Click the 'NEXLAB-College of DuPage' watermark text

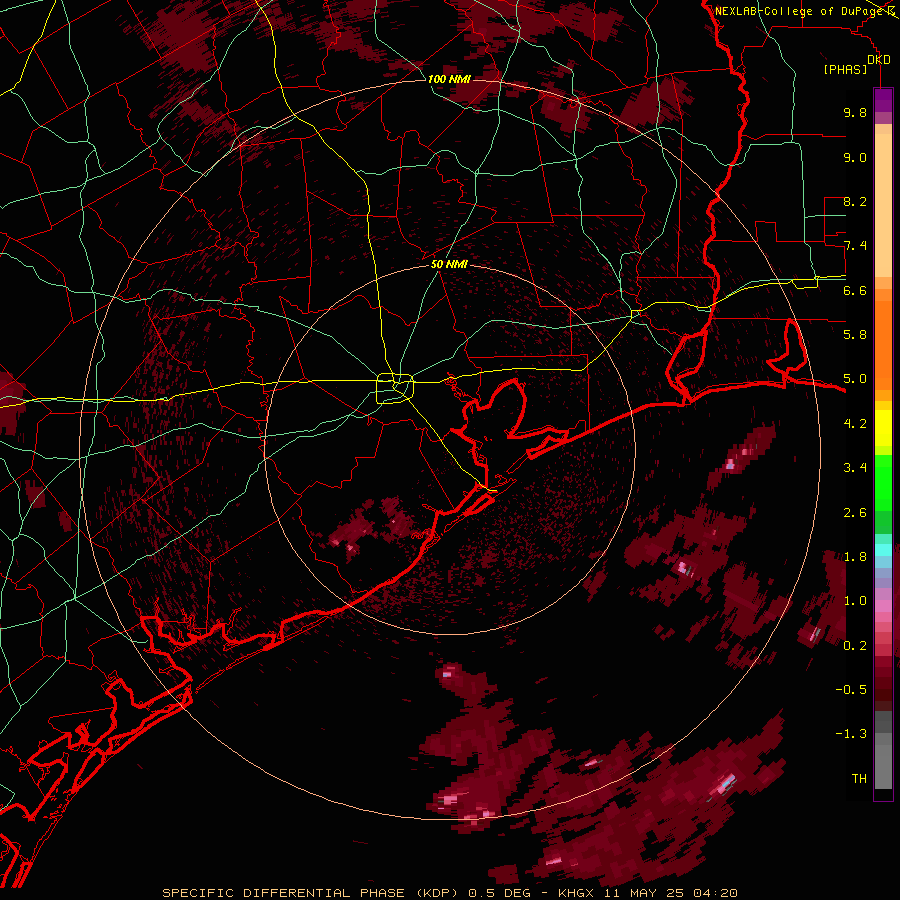798,11
